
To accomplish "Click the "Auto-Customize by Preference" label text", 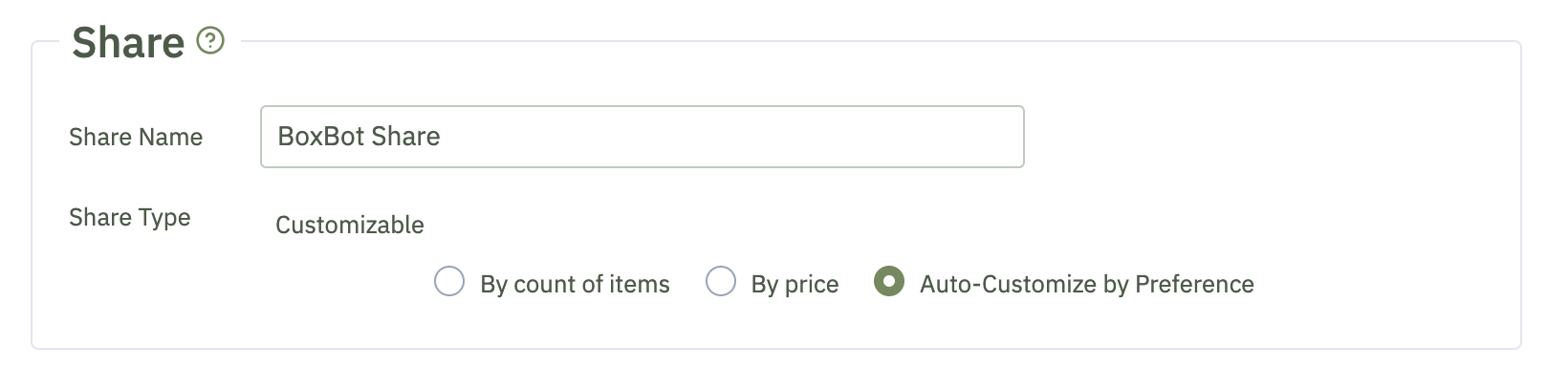I will coord(1087,284).
